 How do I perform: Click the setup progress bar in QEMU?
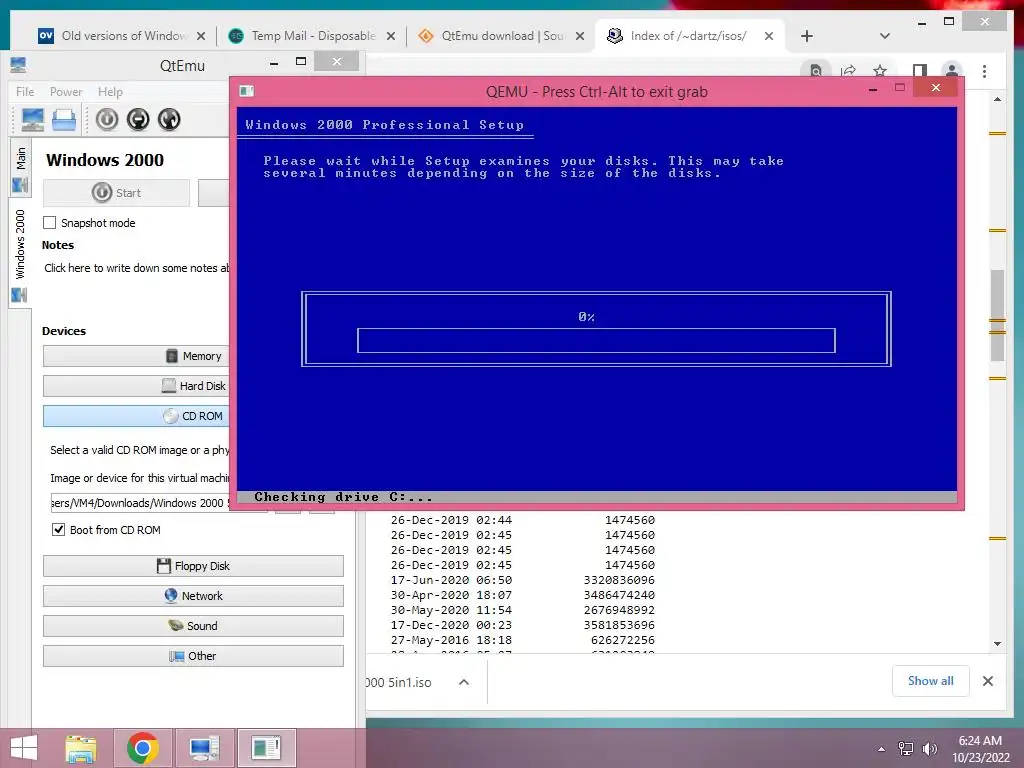point(596,340)
